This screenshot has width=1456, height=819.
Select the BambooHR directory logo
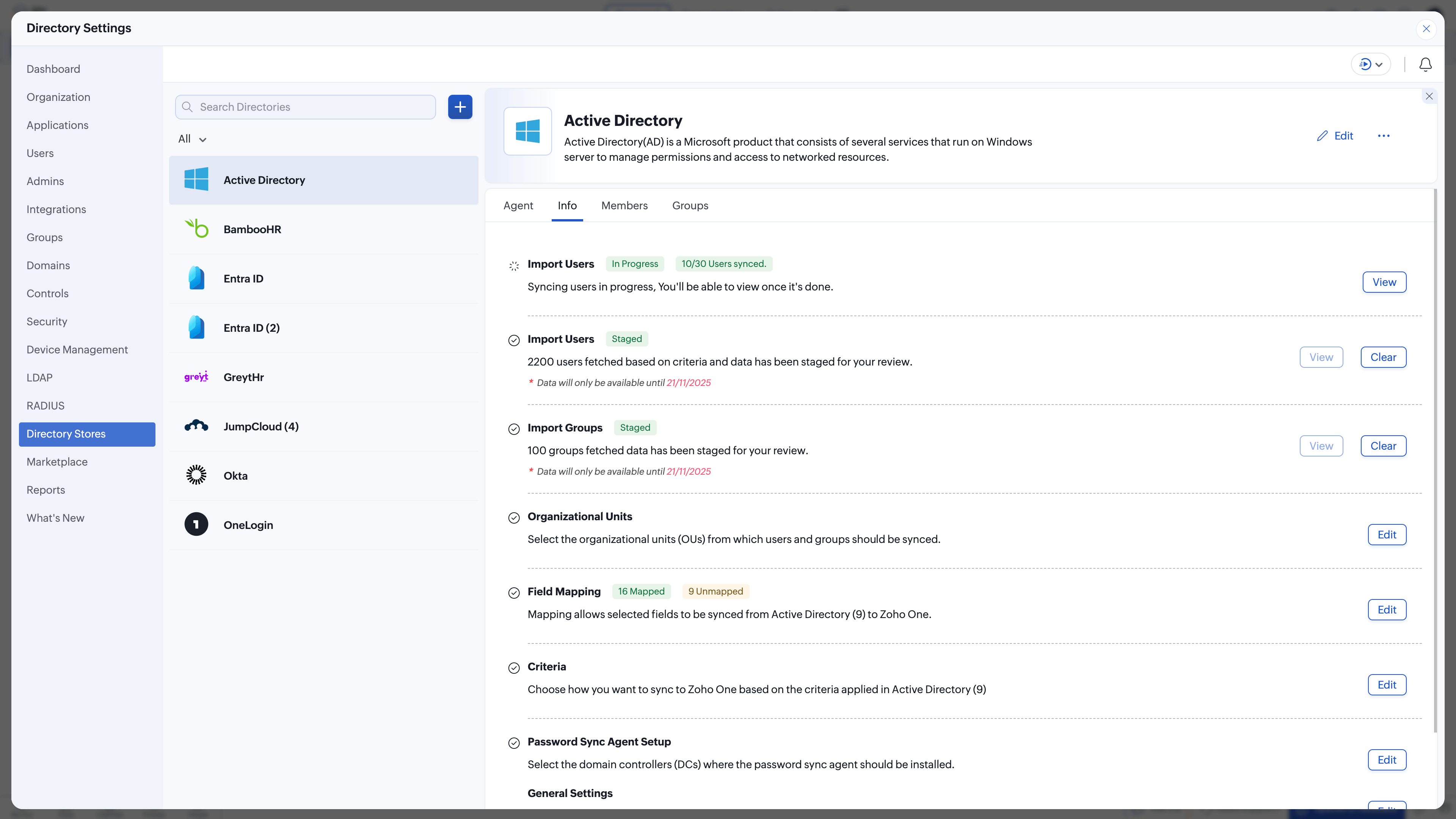pos(196,229)
